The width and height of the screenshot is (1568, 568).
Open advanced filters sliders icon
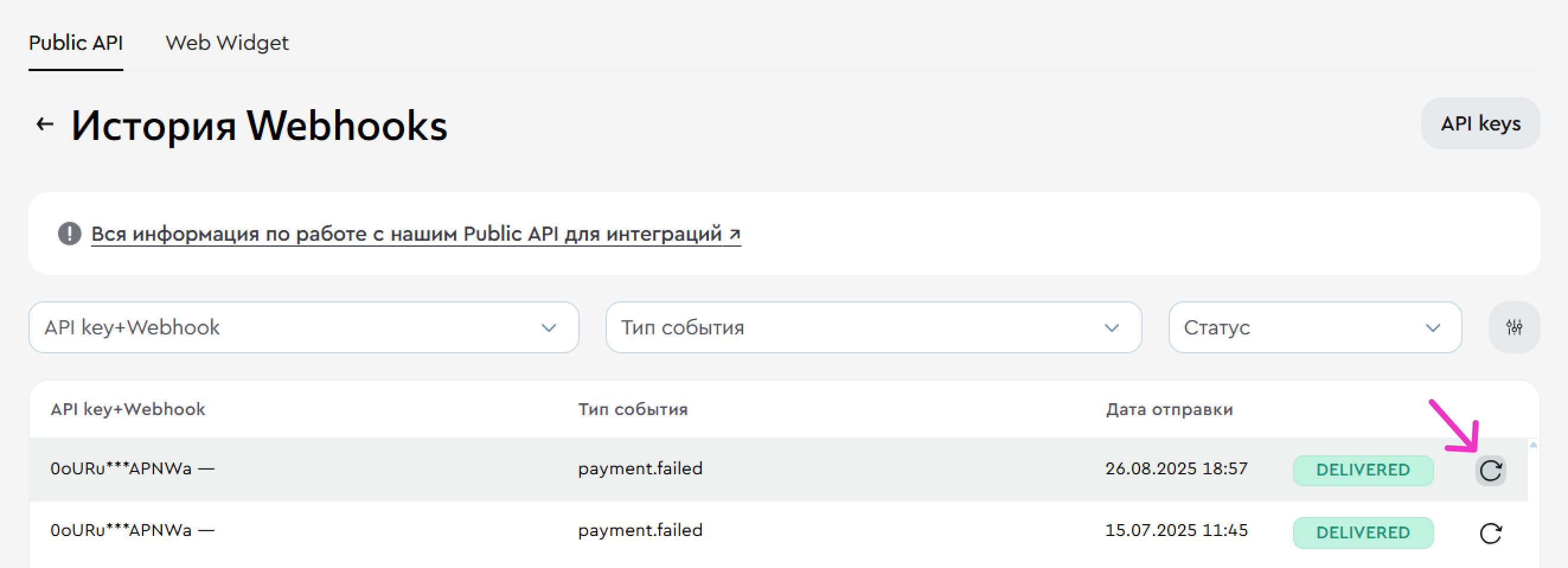[1514, 327]
